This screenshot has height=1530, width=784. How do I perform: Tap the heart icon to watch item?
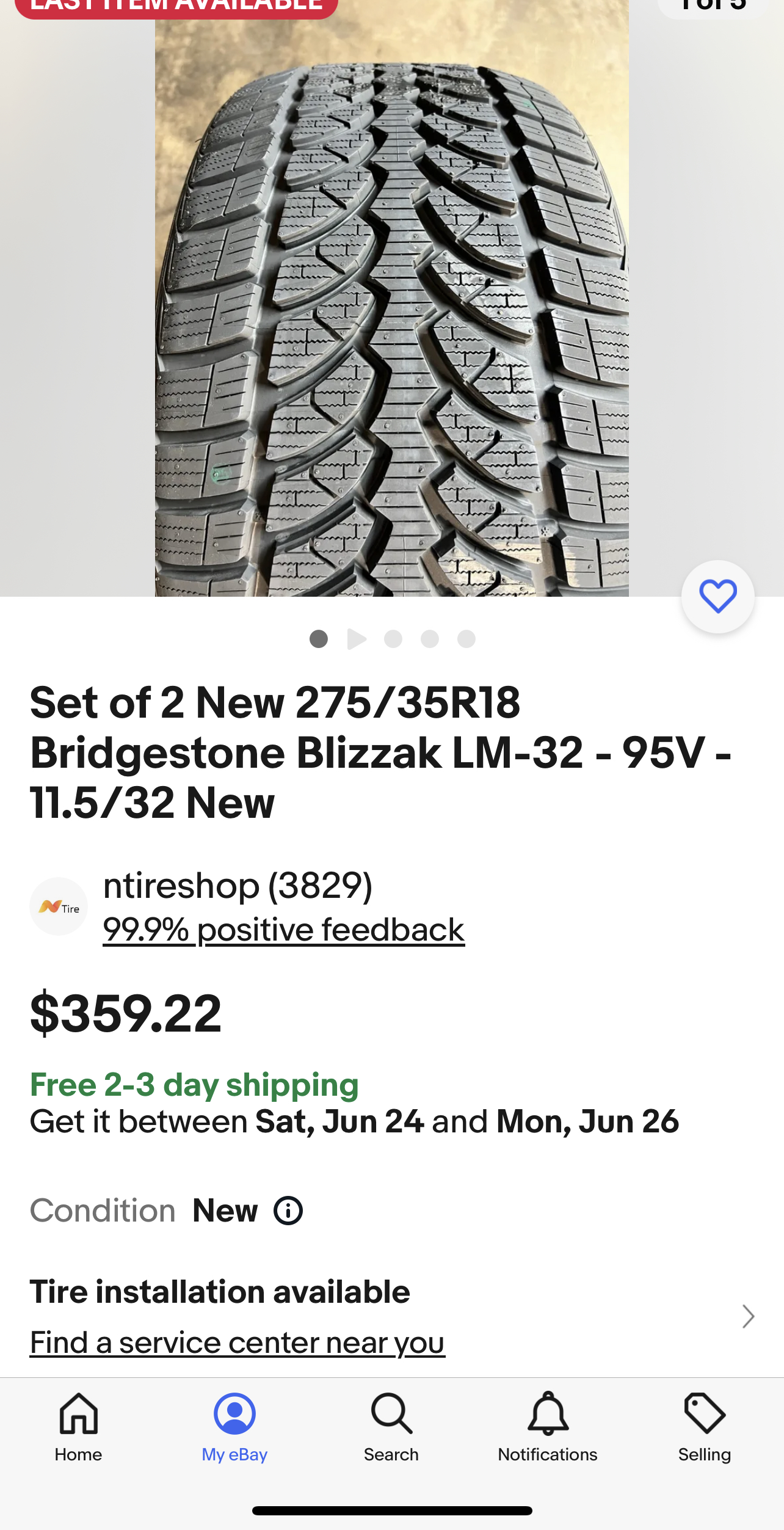pos(717,596)
